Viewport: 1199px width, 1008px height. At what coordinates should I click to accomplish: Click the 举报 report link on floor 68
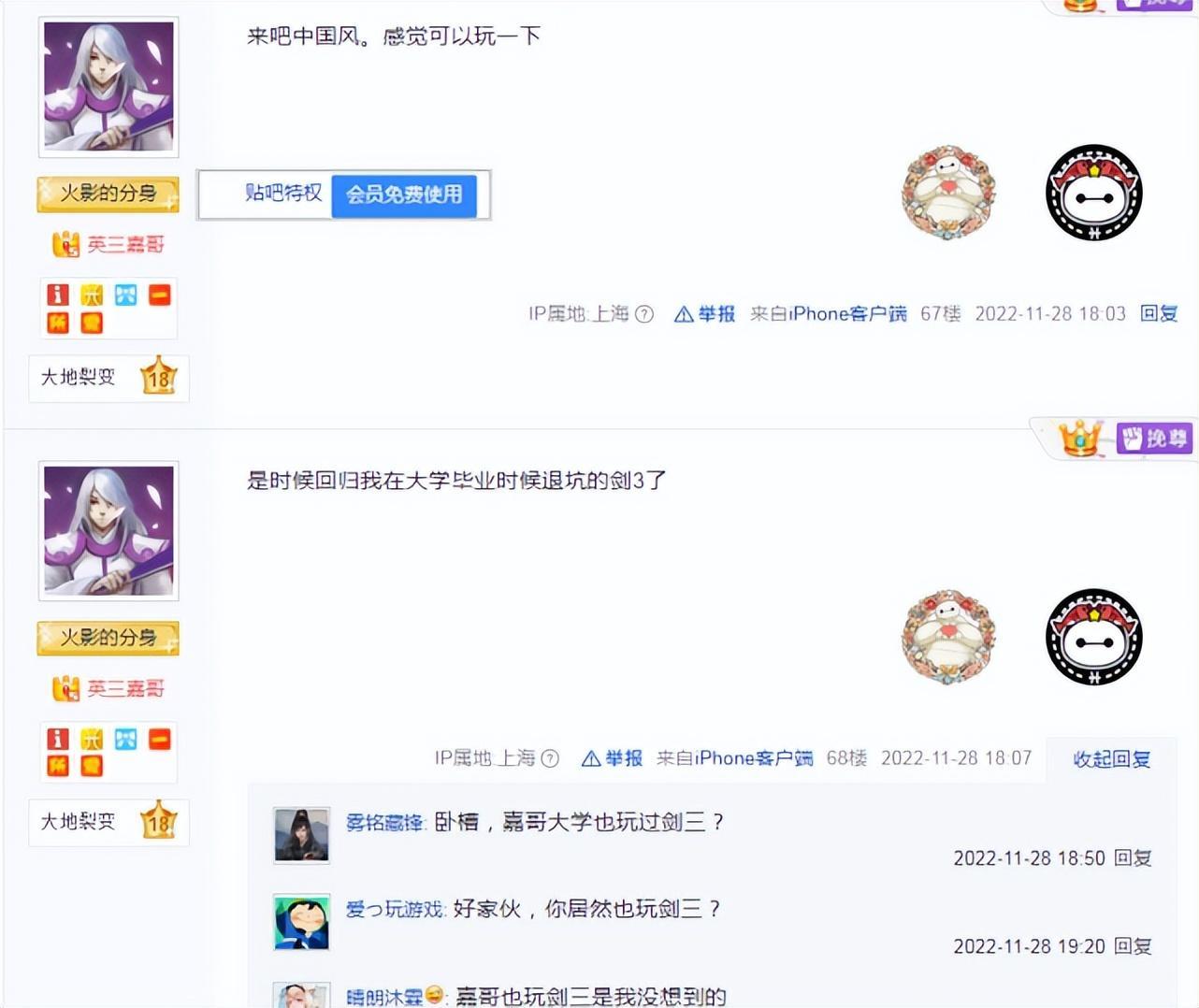tap(623, 758)
